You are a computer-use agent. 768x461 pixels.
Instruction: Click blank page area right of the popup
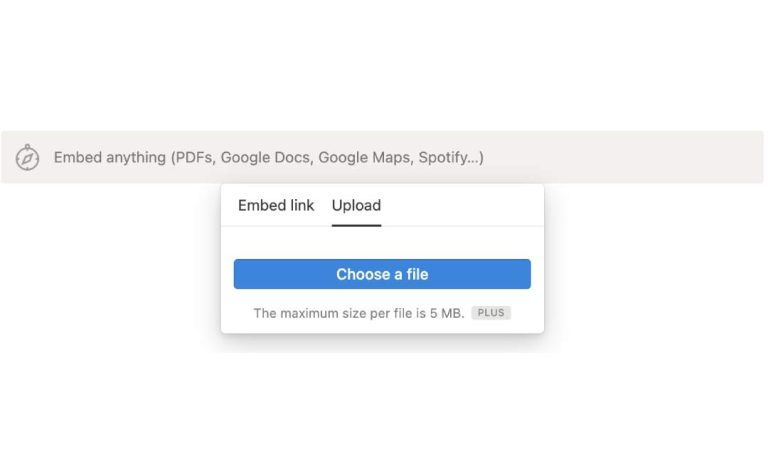[650, 270]
